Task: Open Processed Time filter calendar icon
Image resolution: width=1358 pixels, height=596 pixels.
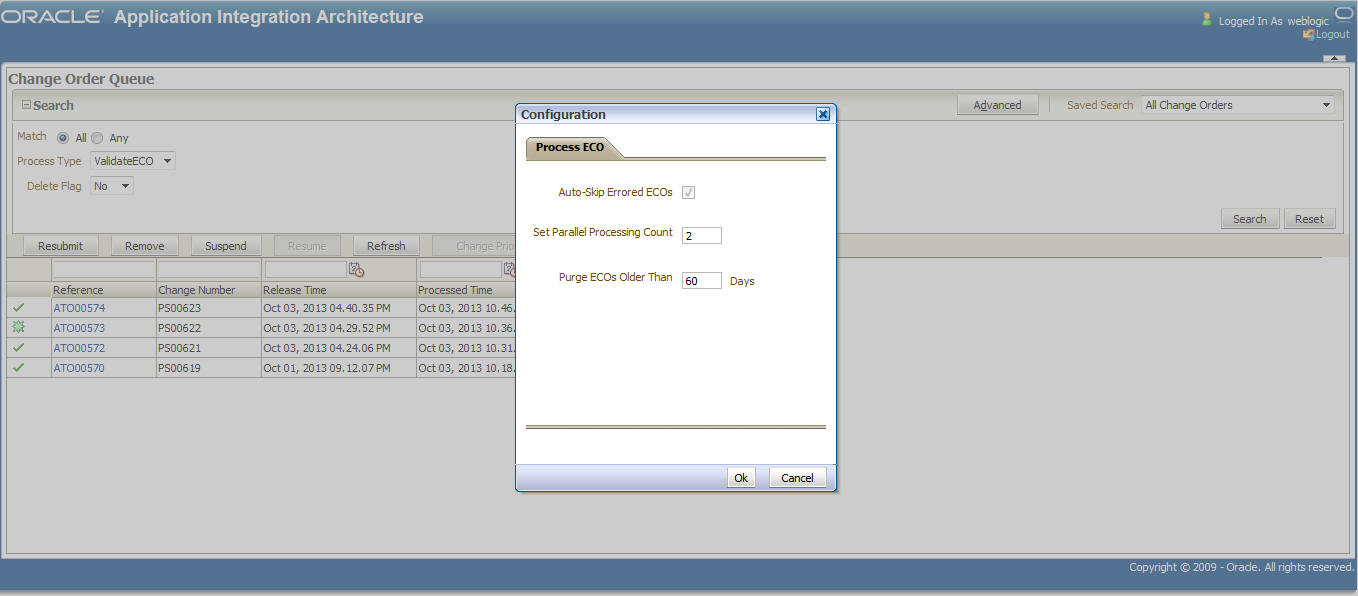Action: pos(510,269)
